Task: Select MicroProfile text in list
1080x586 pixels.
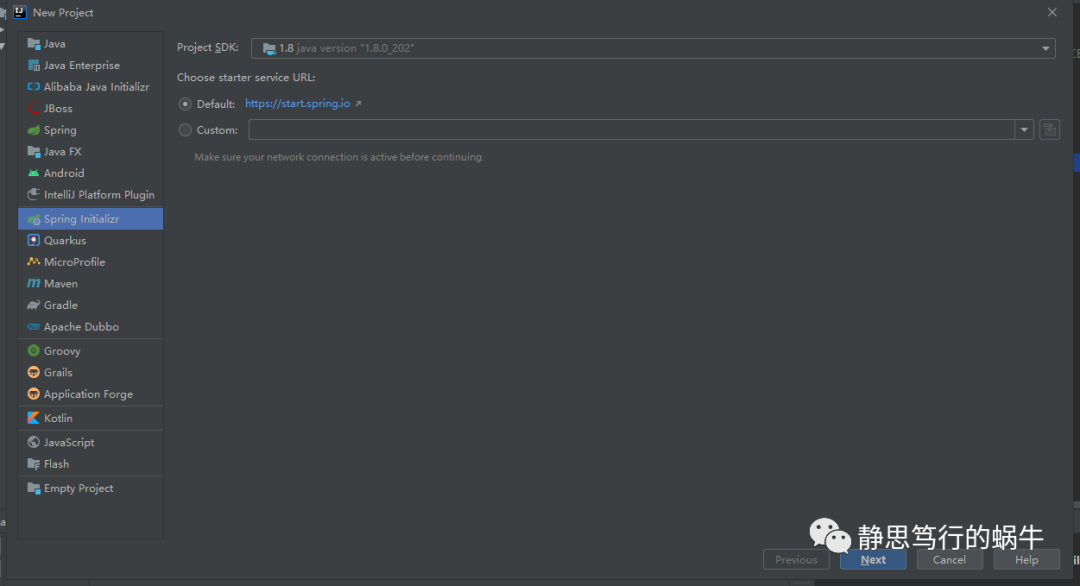Action: pos(74,262)
